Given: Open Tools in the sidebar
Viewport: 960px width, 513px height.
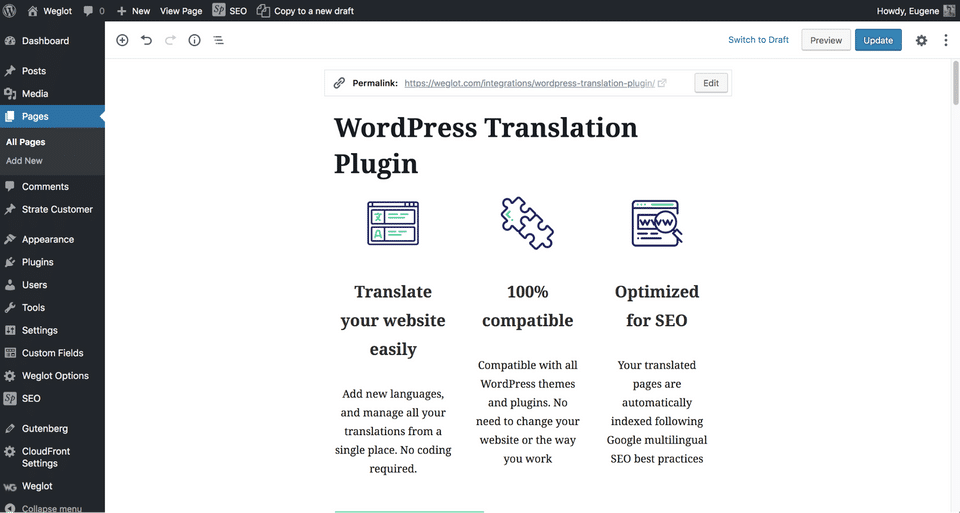Looking at the screenshot, I should tap(52, 307).
